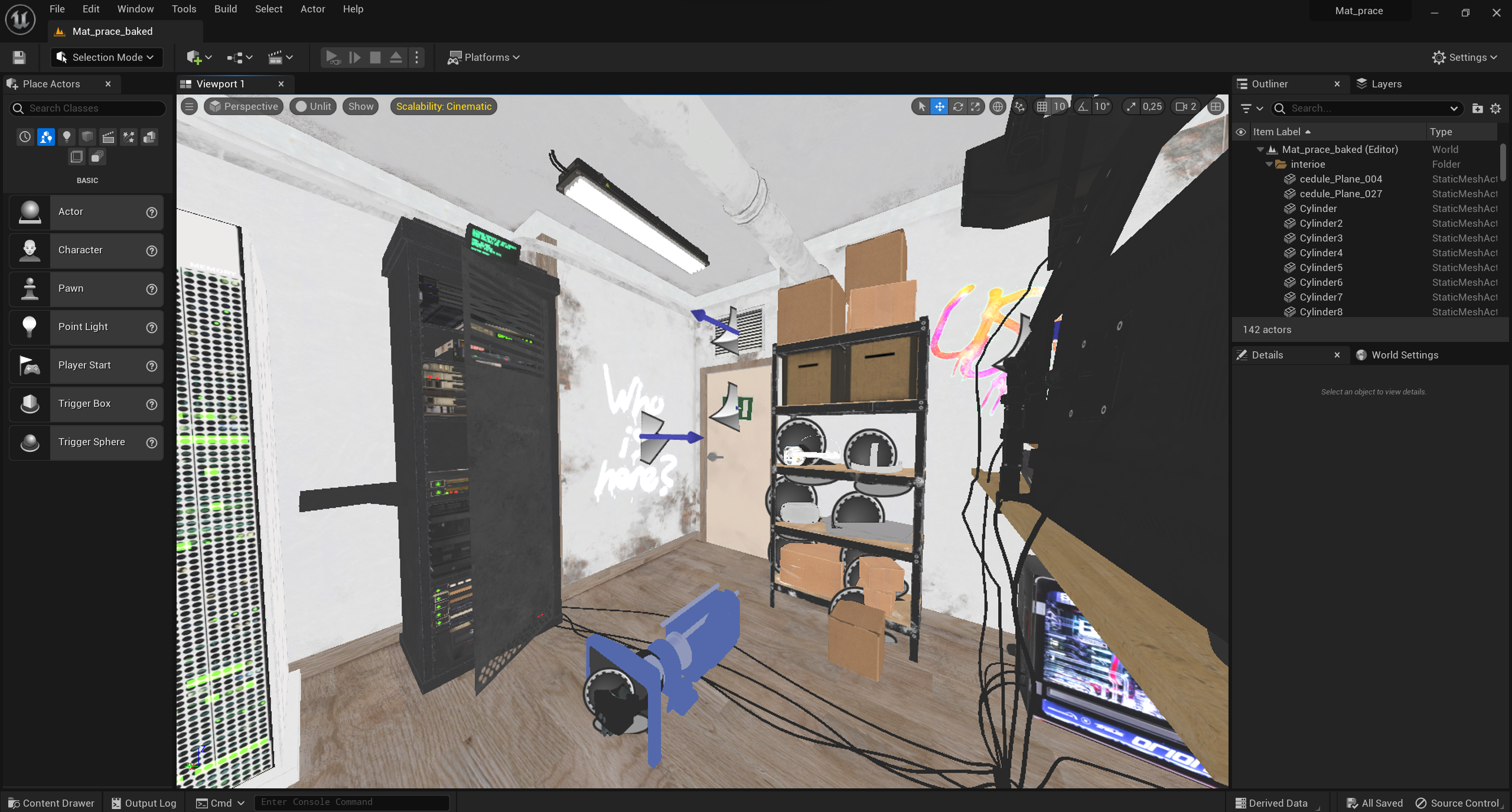Collapse the interioe folder in Outliner
Image resolution: width=1512 pixels, height=812 pixels.
coord(1269,164)
